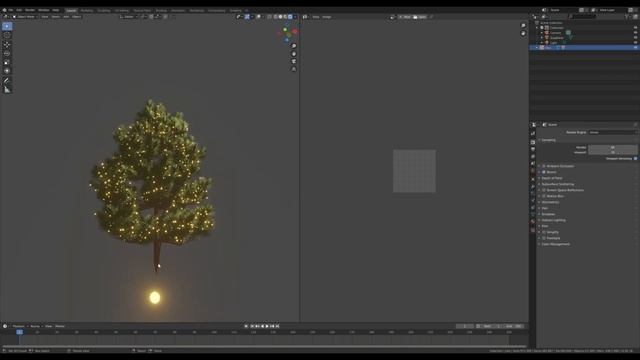Switch to the Scripting workspace tab

pyautogui.click(x=236, y=10)
